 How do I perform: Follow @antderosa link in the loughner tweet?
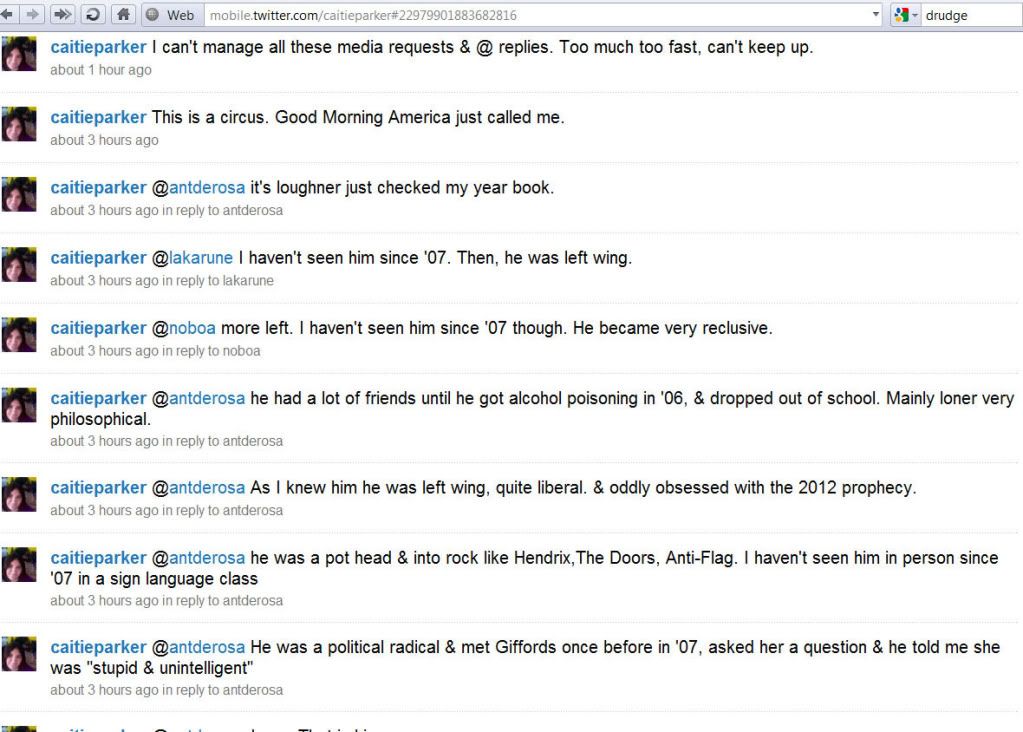pyautogui.click(x=199, y=188)
